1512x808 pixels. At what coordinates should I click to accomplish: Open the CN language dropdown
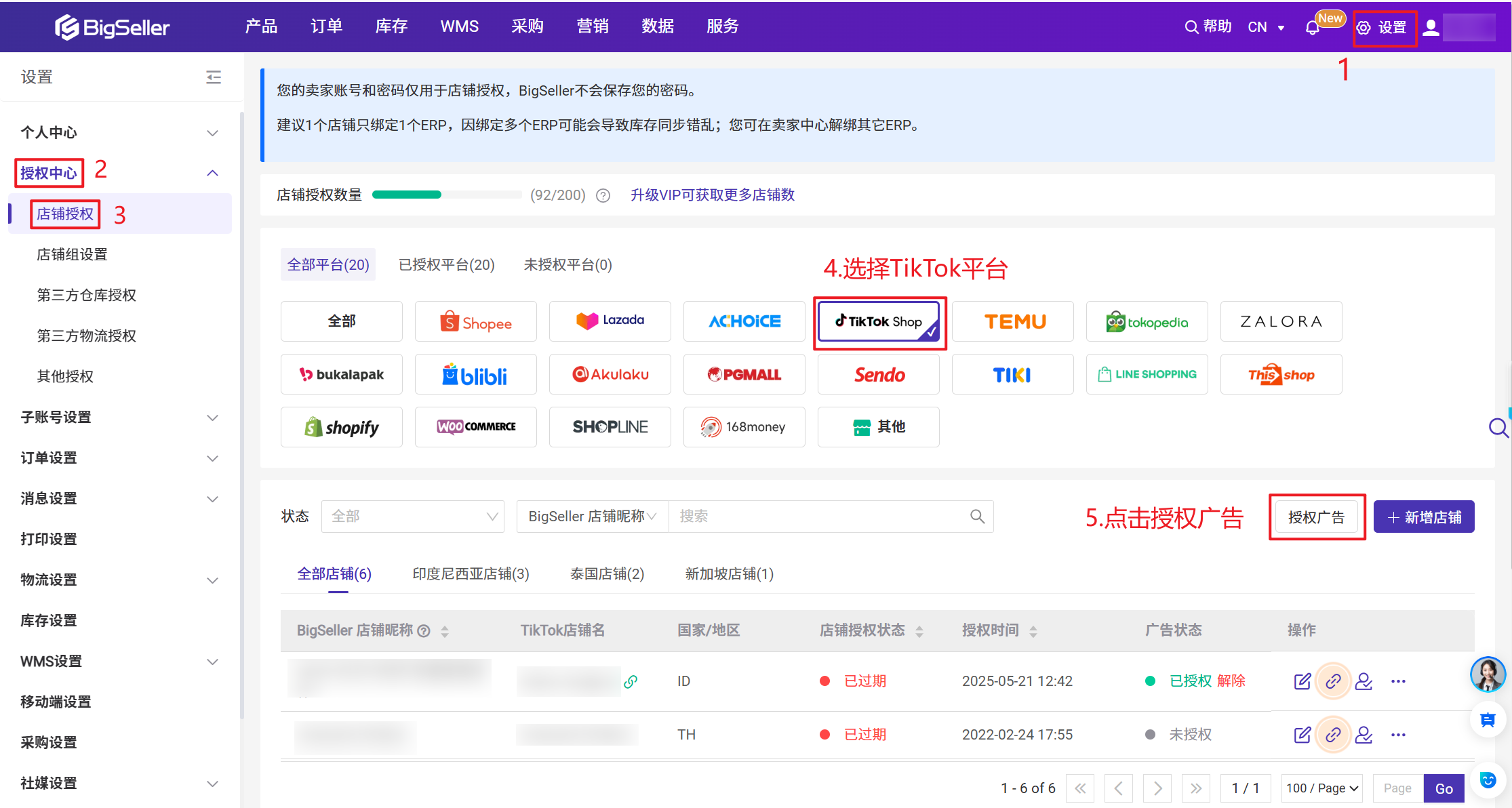pyautogui.click(x=1266, y=28)
